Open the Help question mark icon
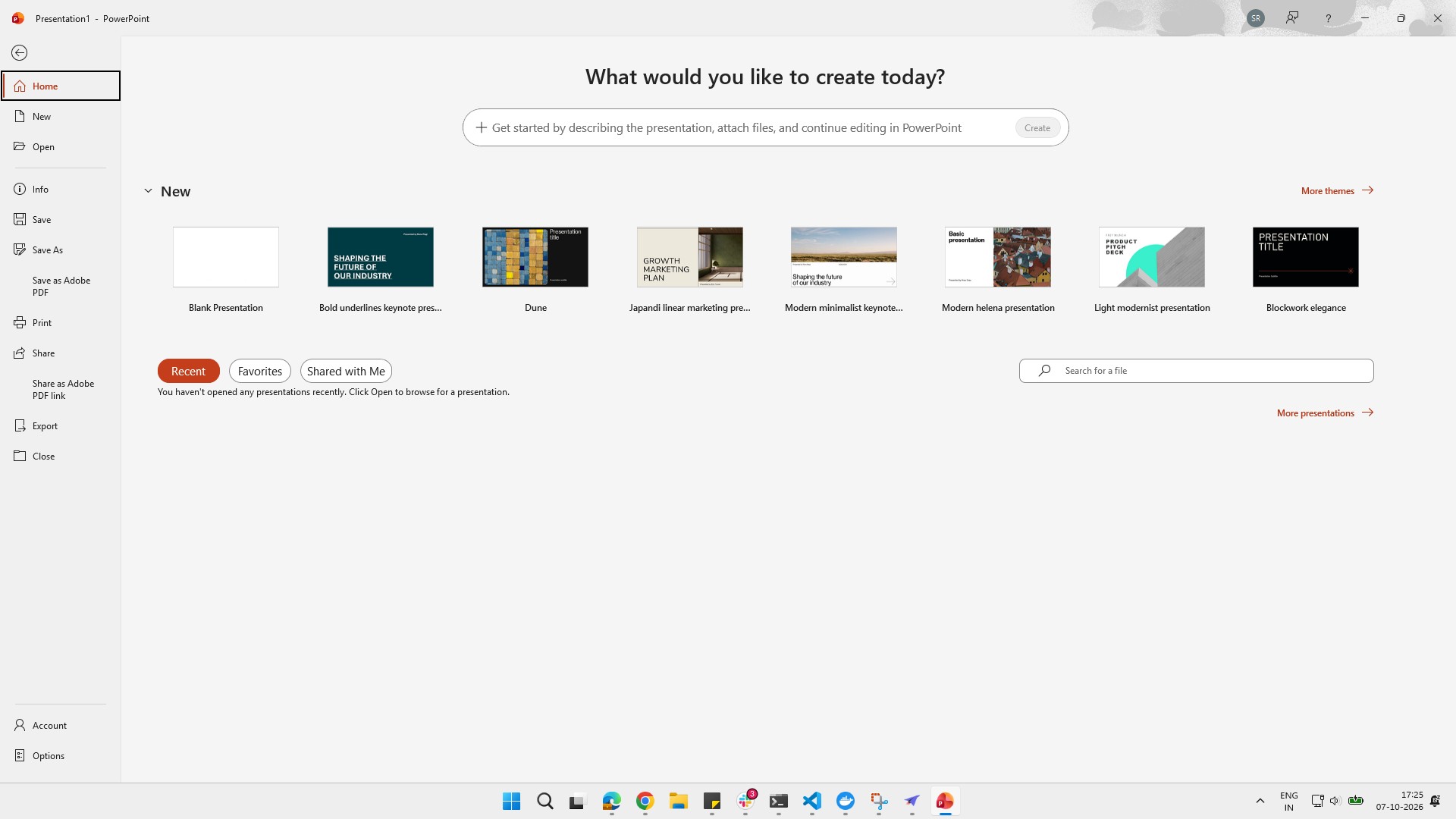Image resolution: width=1456 pixels, height=819 pixels. click(x=1328, y=18)
